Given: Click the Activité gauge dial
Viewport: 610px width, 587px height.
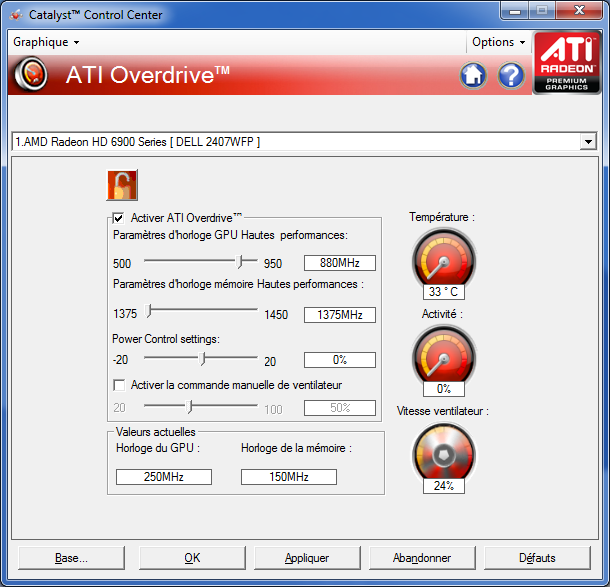Looking at the screenshot, I should (x=442, y=354).
